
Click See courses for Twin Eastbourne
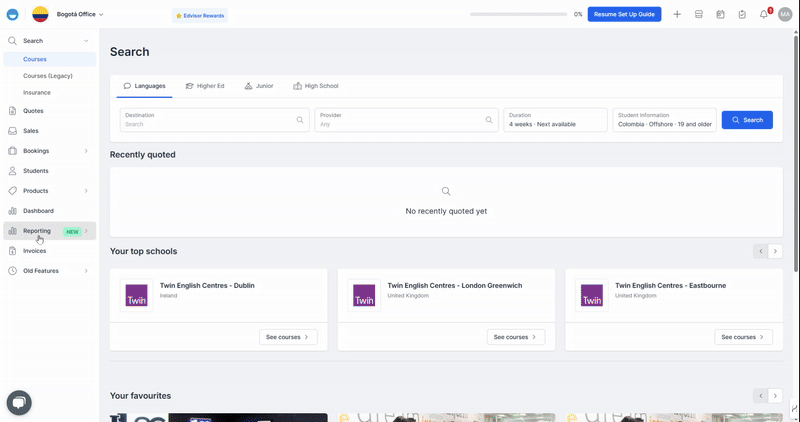pyautogui.click(x=743, y=337)
